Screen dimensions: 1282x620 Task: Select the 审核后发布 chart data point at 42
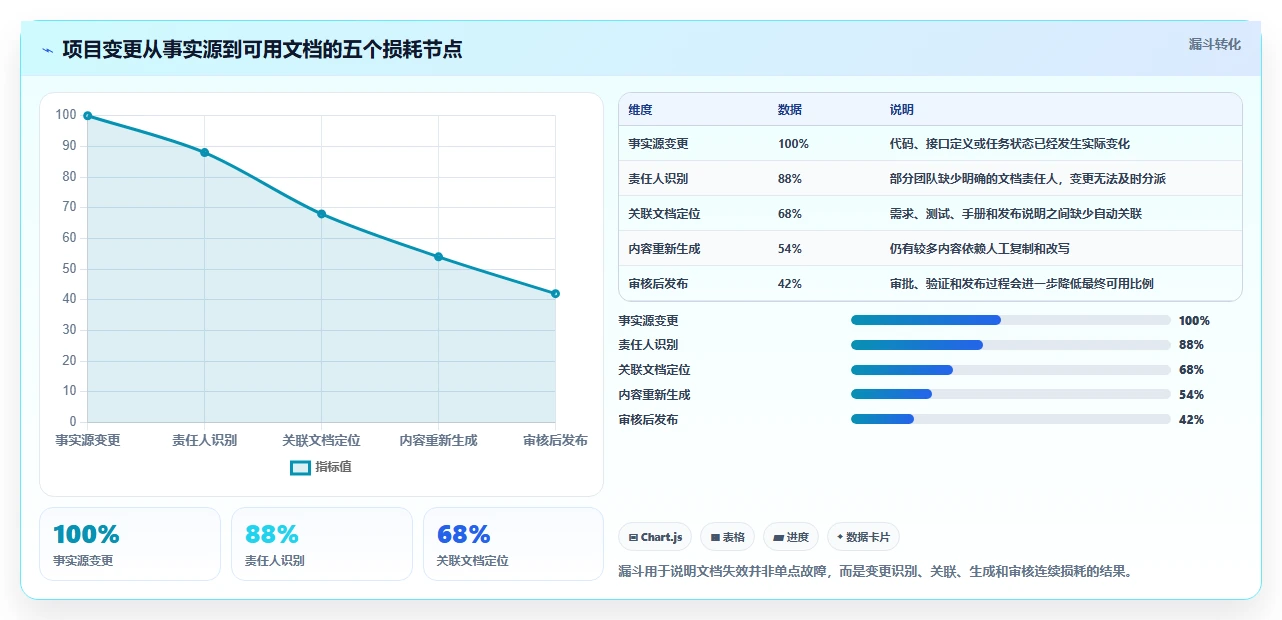555,294
